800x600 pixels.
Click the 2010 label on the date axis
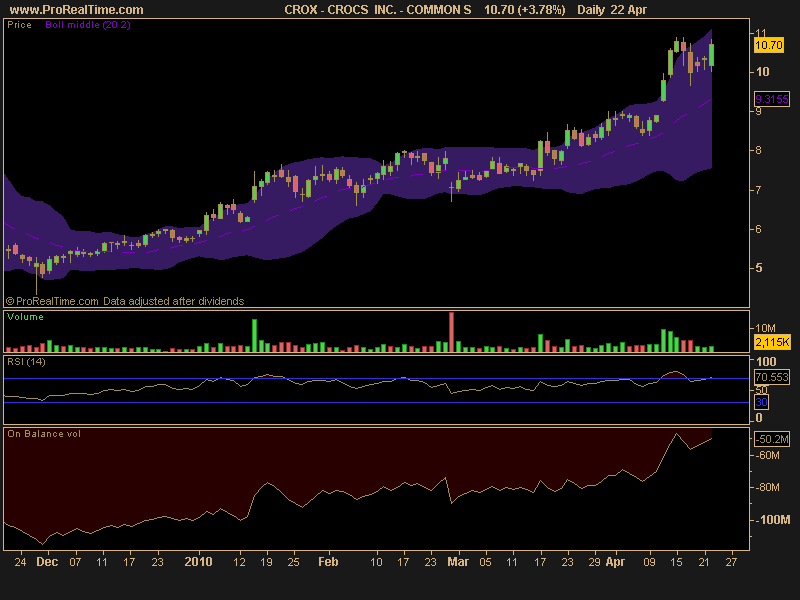click(x=198, y=562)
